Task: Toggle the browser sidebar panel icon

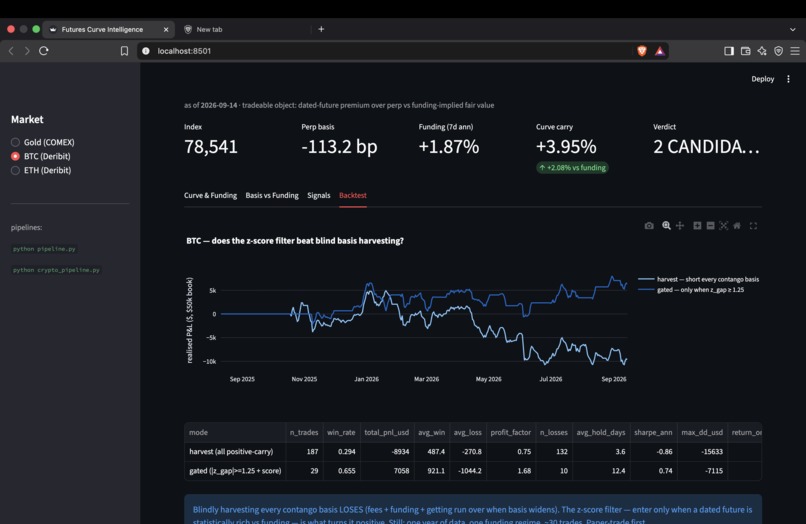Action: [729, 51]
